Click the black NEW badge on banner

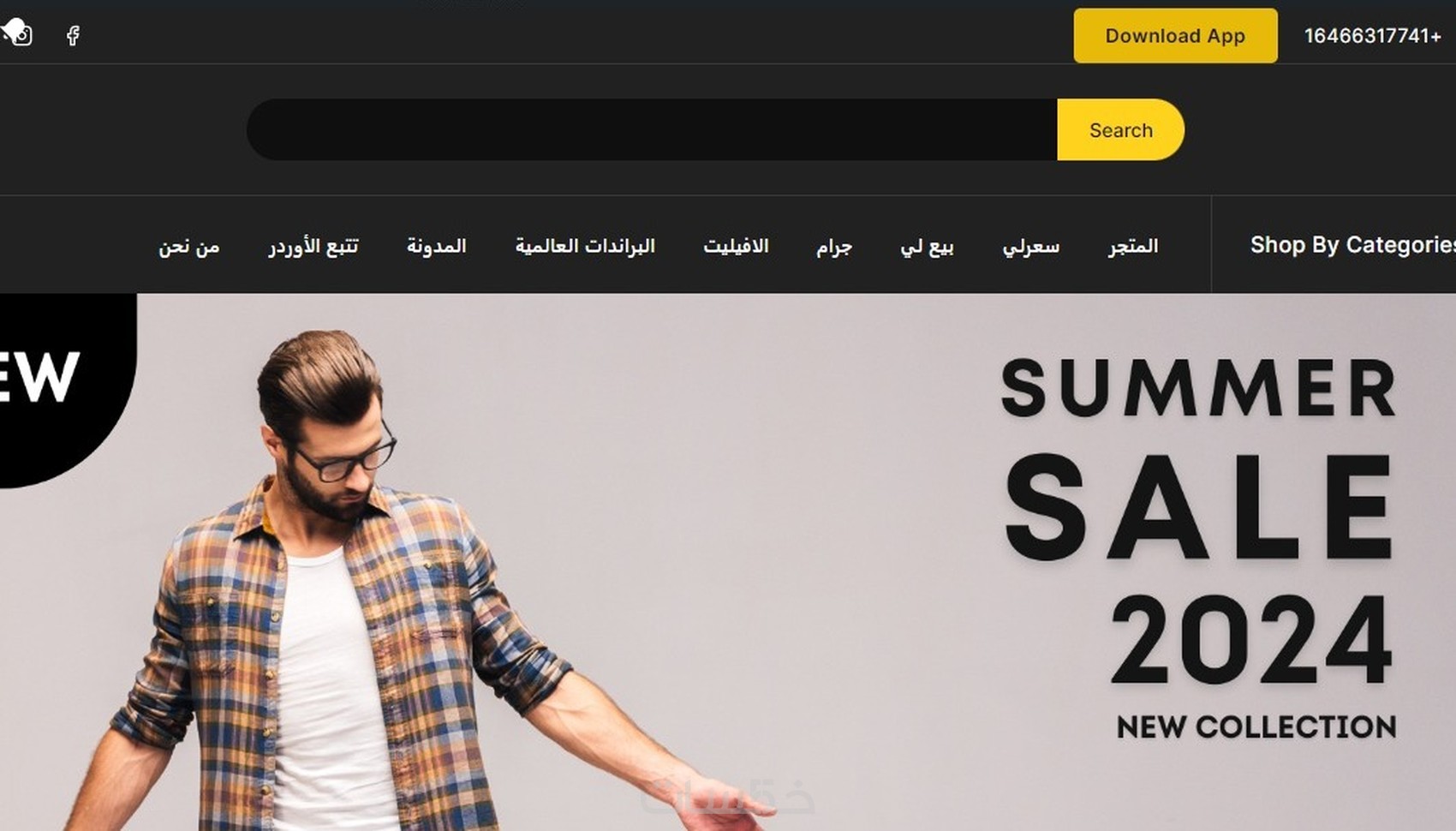[x=51, y=381]
